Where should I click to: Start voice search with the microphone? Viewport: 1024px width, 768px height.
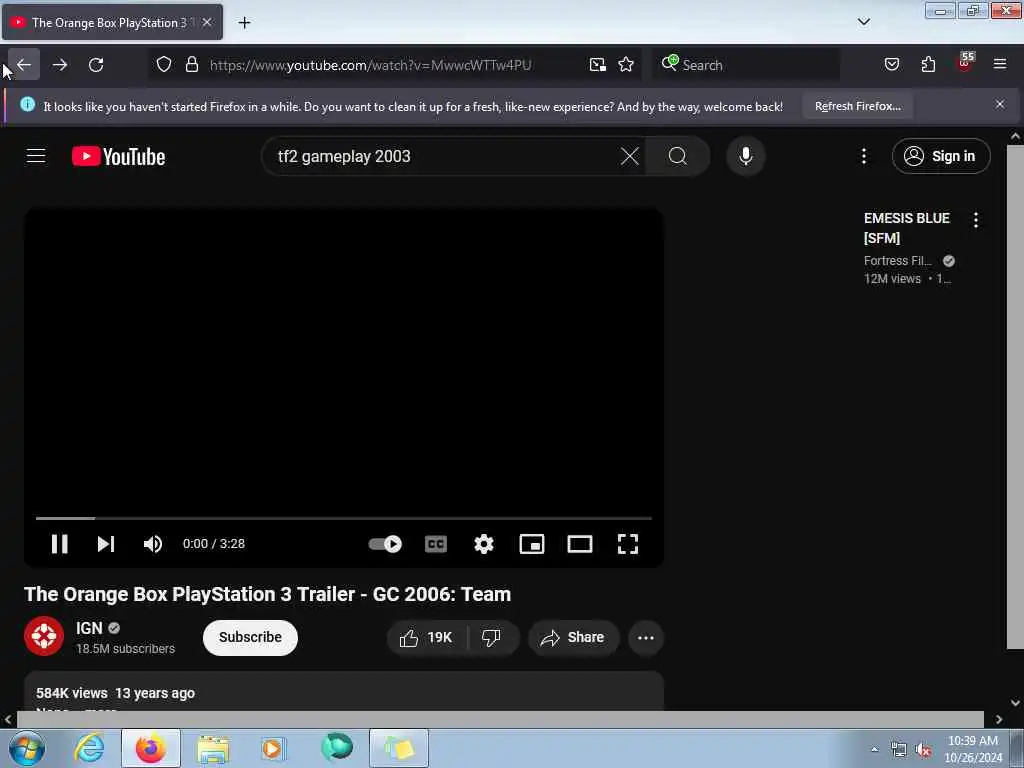coord(745,156)
